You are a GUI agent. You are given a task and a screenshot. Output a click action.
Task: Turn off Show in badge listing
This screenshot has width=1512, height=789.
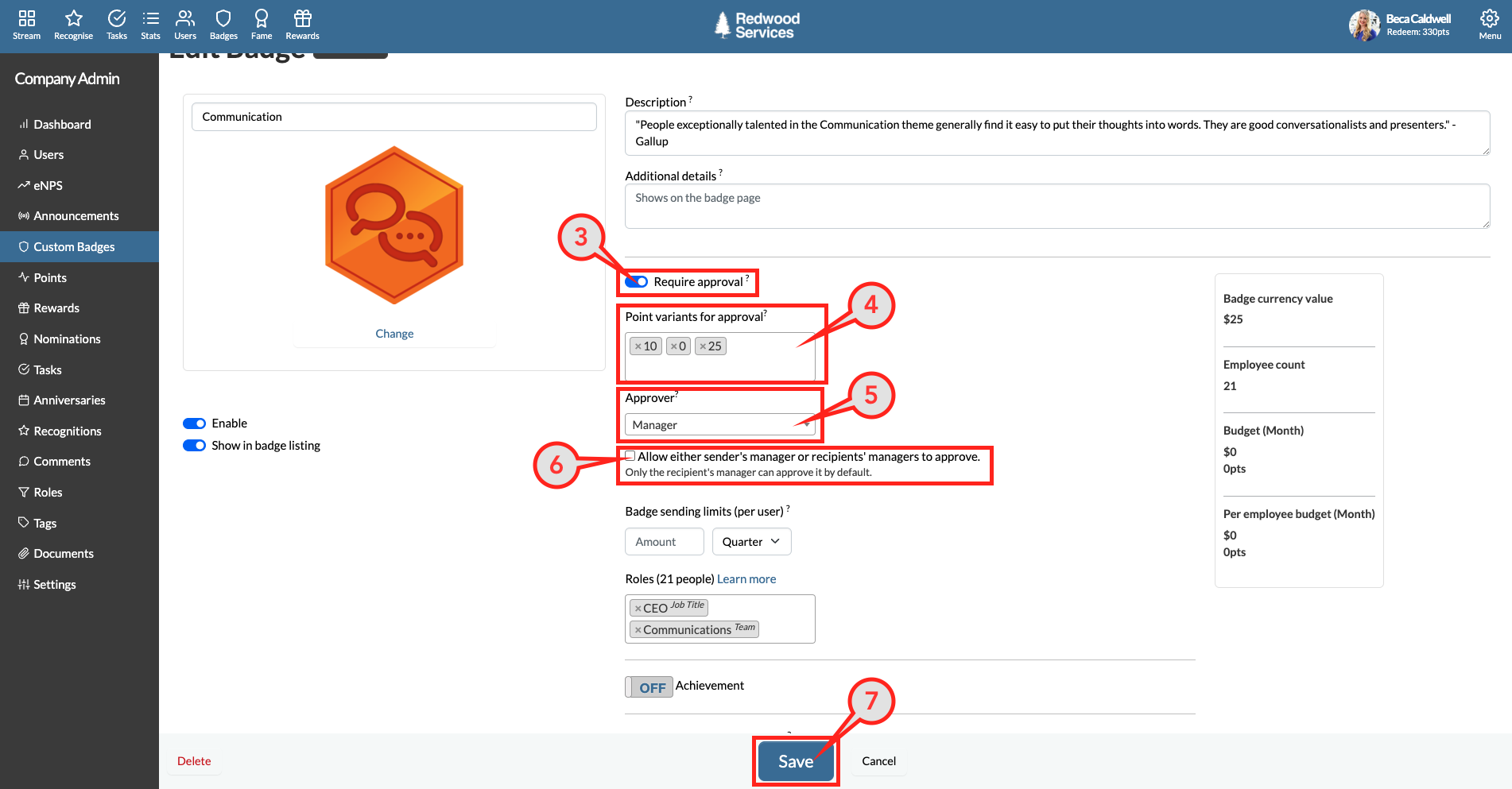(194, 445)
